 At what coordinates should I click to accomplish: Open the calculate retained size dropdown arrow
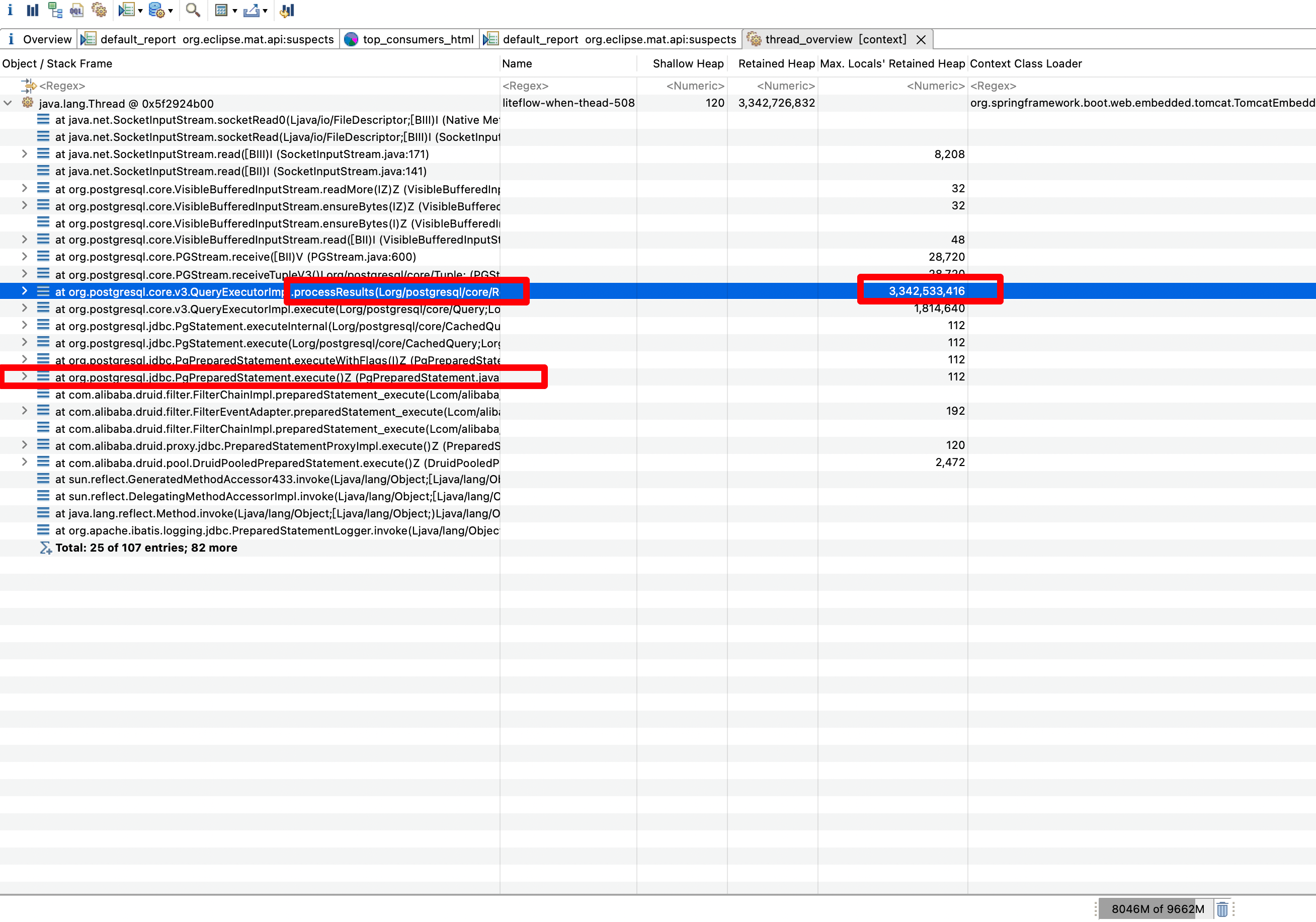[x=234, y=11]
